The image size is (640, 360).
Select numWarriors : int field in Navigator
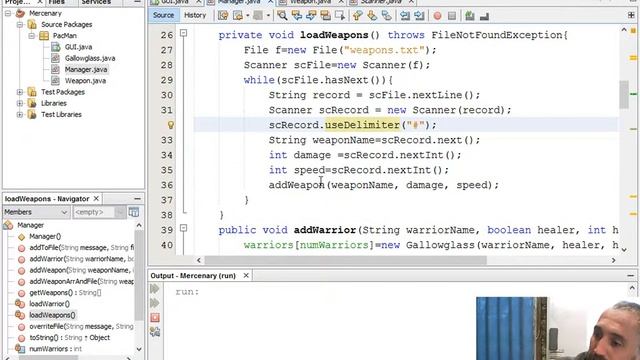56,349
